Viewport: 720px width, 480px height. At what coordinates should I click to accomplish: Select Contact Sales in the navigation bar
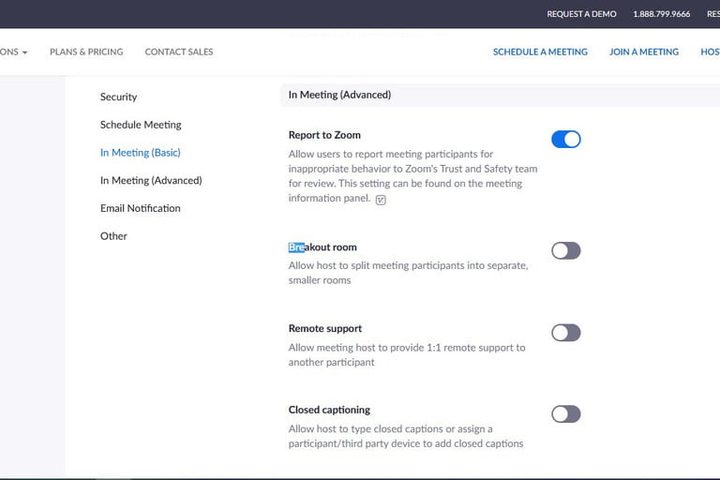coord(179,52)
